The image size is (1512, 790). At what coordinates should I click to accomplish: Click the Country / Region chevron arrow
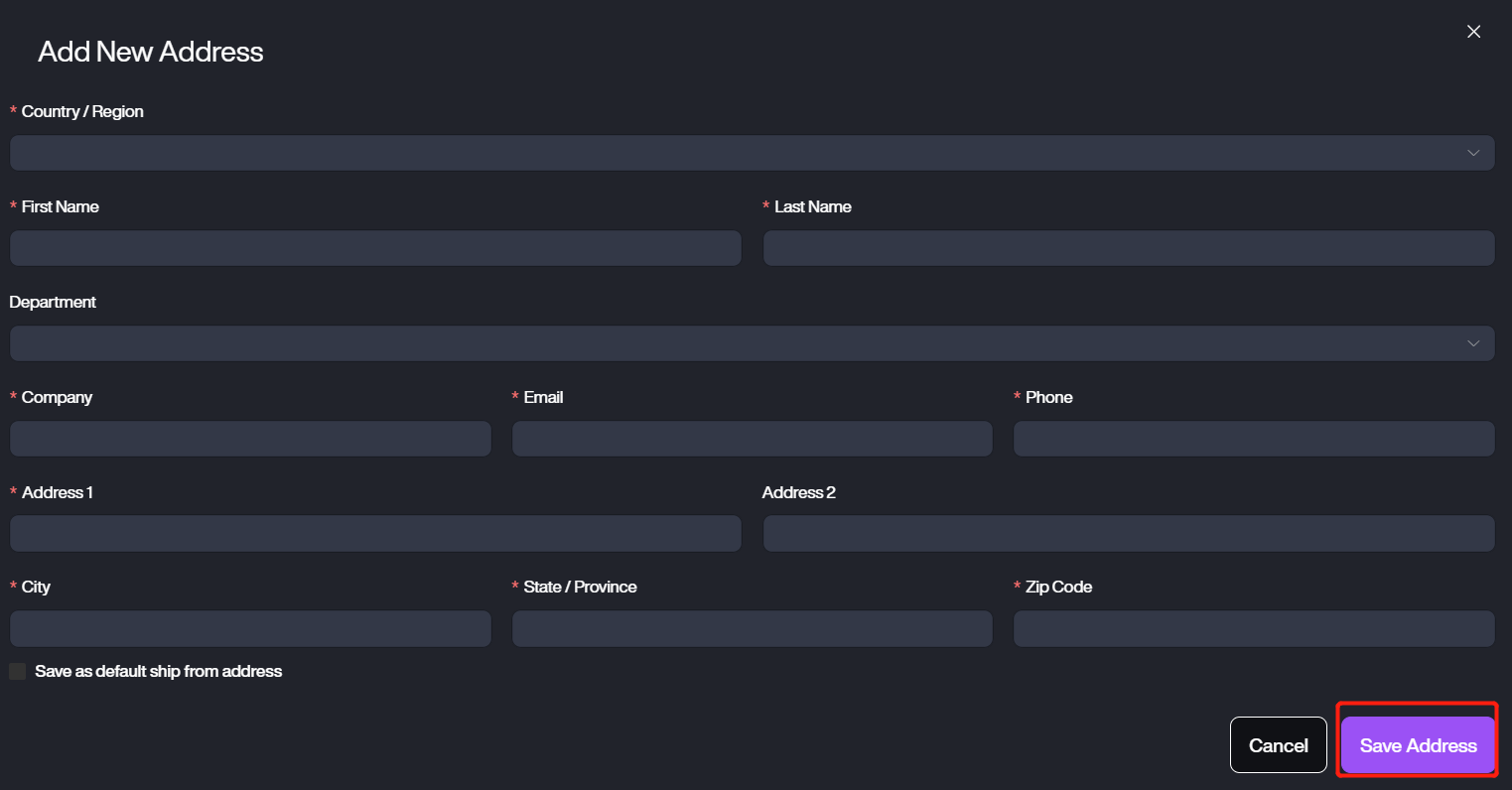1473,153
